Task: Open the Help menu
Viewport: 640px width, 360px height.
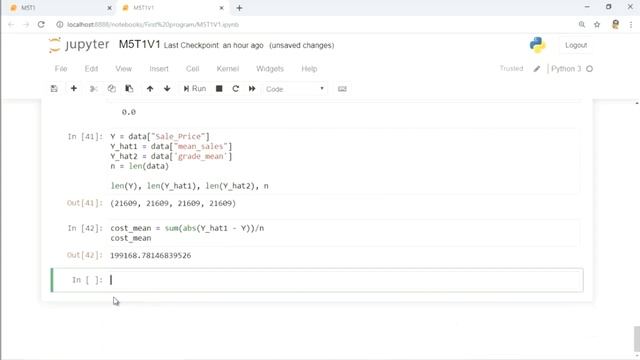Action: point(309,69)
